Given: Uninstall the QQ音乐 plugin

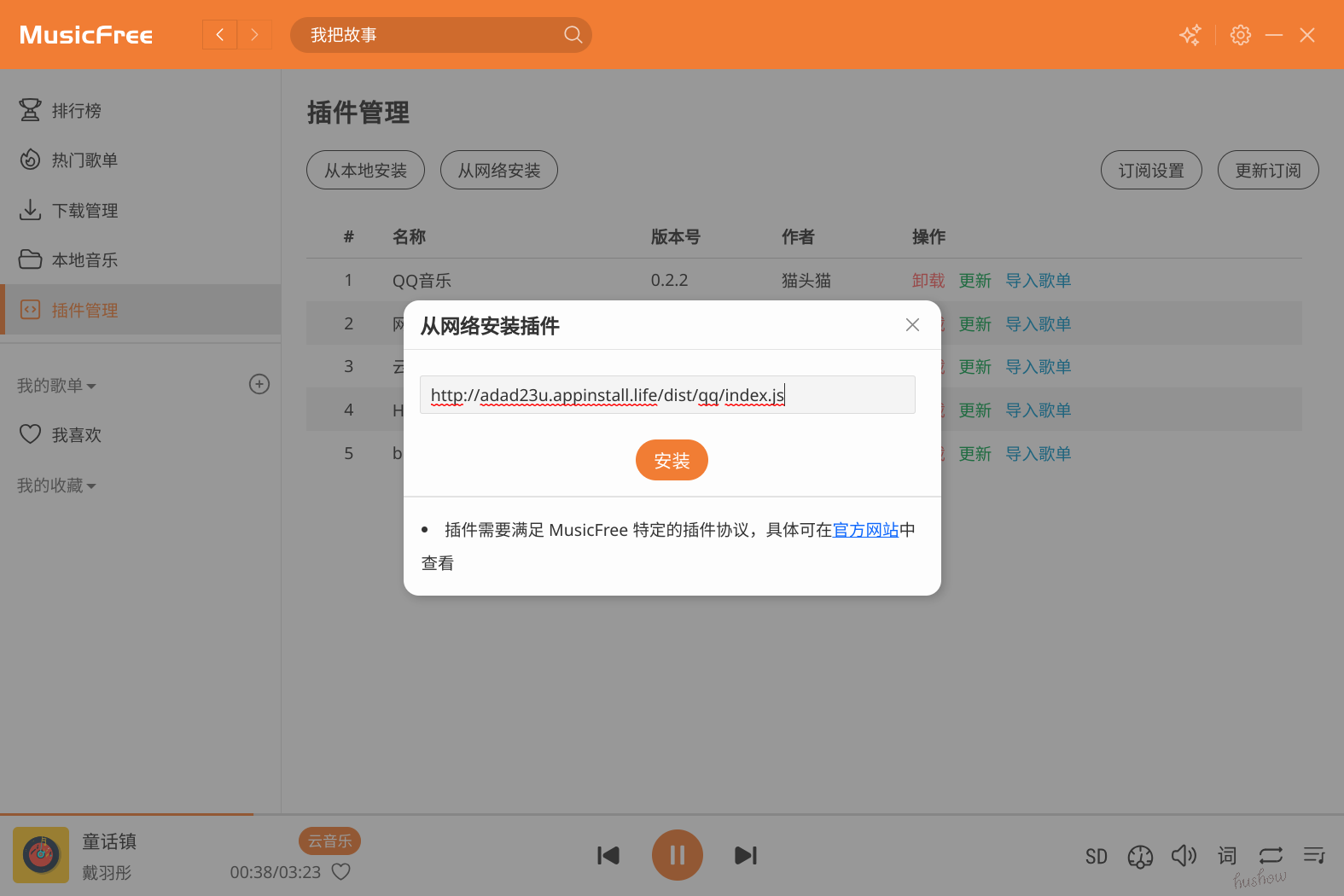Looking at the screenshot, I should (928, 281).
